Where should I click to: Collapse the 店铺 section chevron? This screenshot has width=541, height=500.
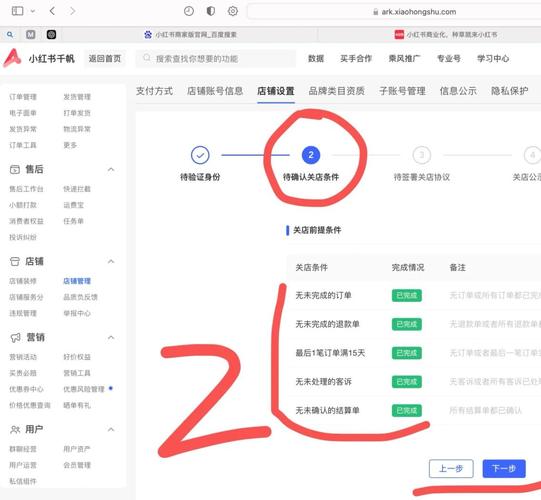pyautogui.click(x=111, y=262)
